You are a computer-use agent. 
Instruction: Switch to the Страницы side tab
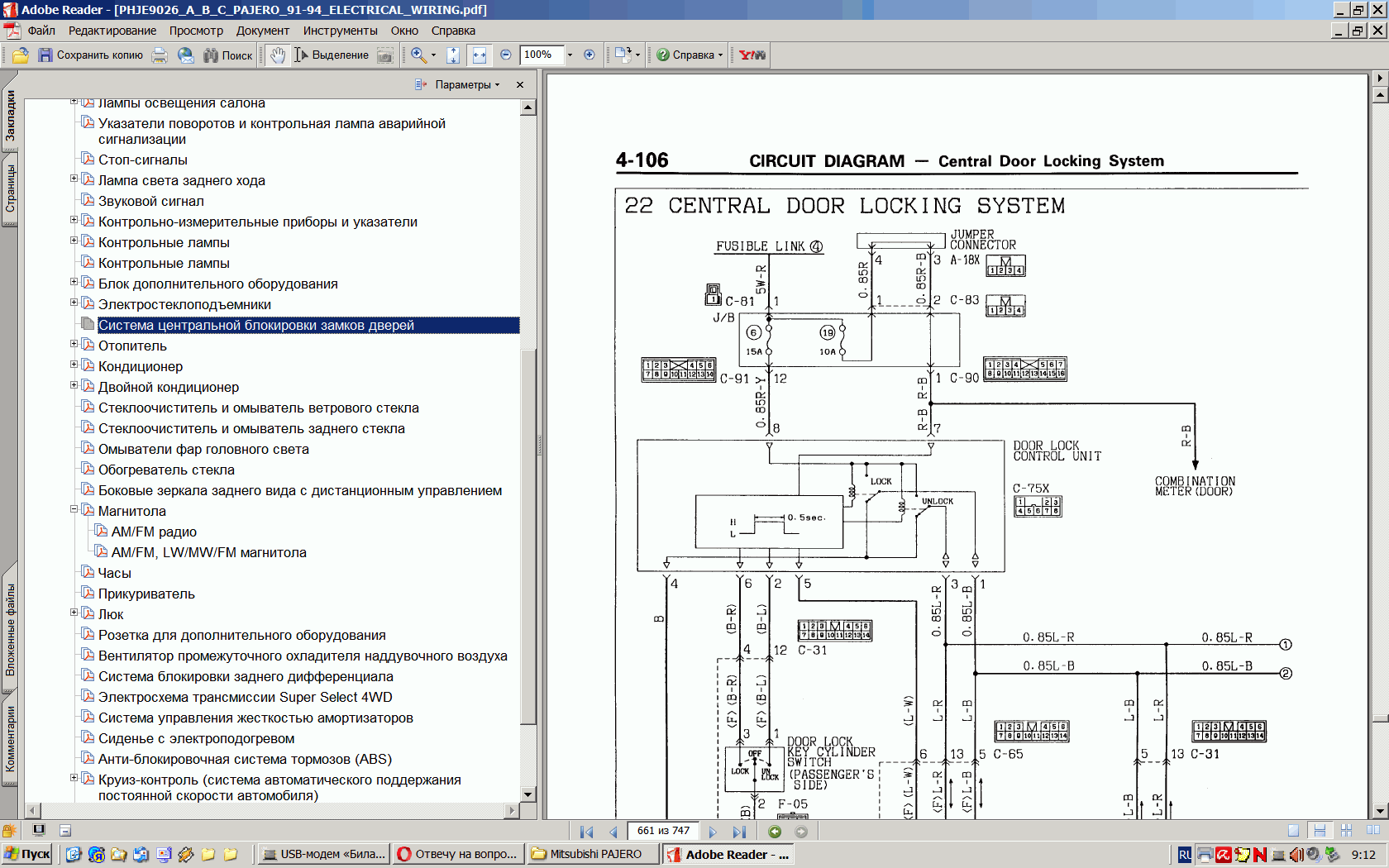tap(10, 188)
